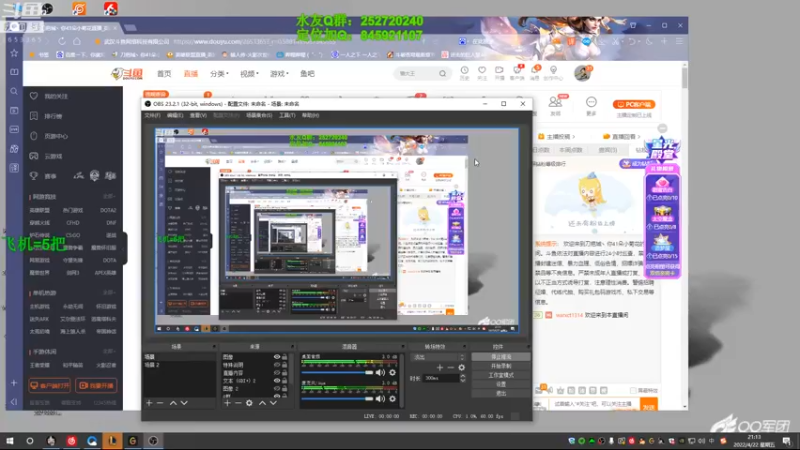Open the 查看(V) menu in OBS
This screenshot has height=450, width=800.
[x=198, y=115]
